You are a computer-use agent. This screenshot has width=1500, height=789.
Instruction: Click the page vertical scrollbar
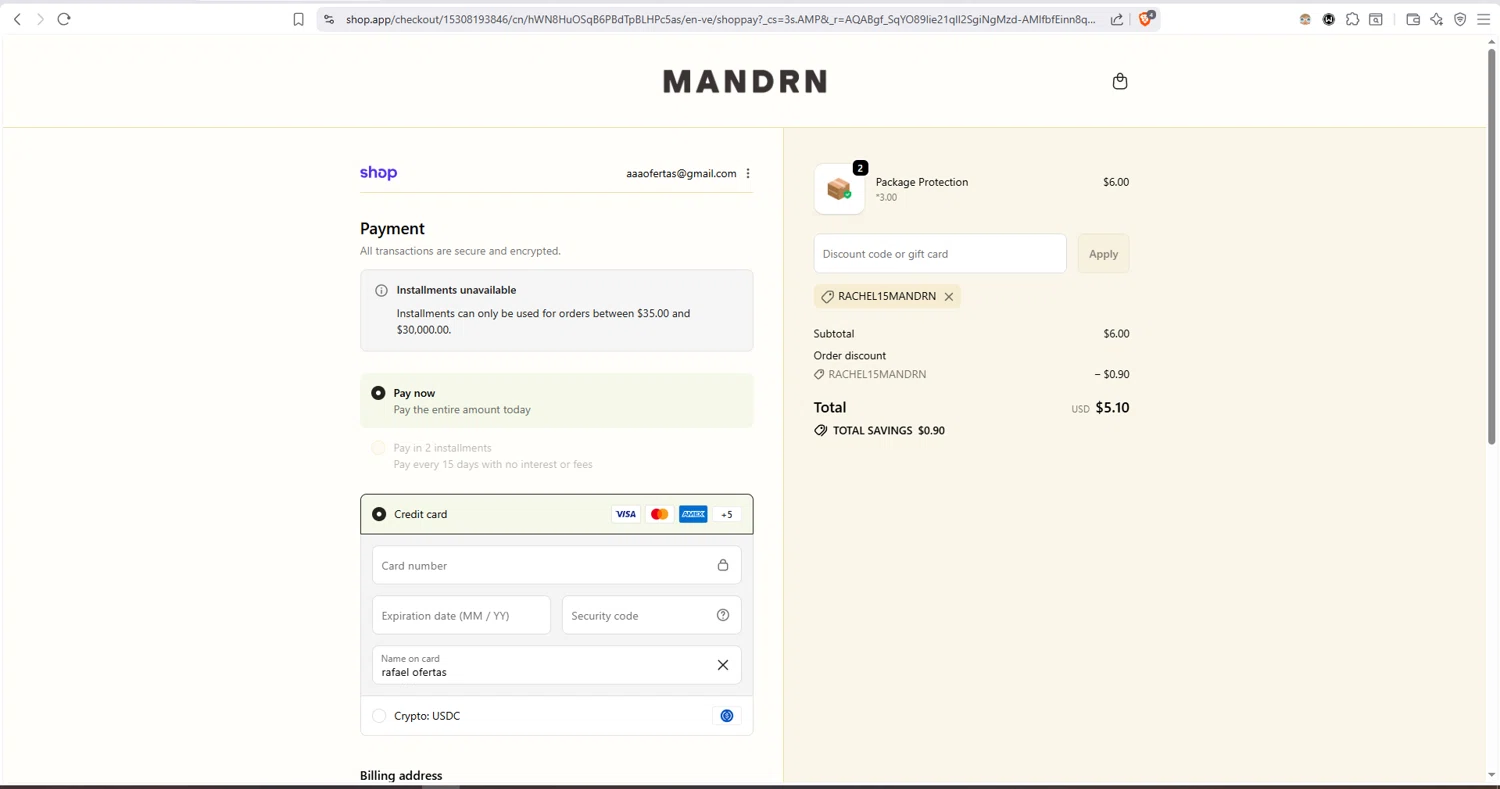coord(1492,245)
